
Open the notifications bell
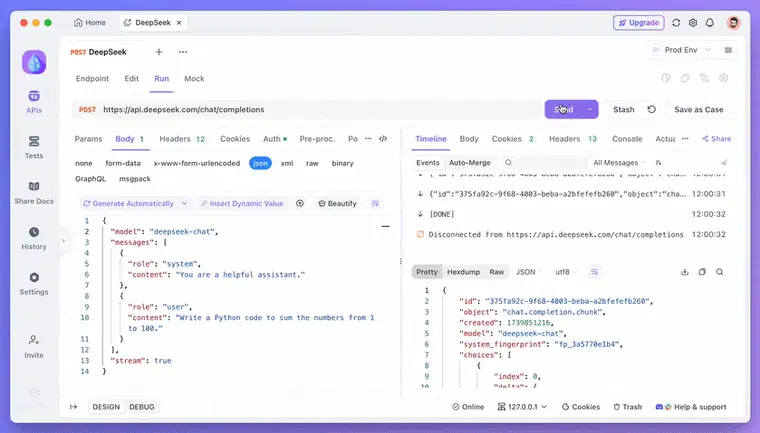tap(710, 23)
